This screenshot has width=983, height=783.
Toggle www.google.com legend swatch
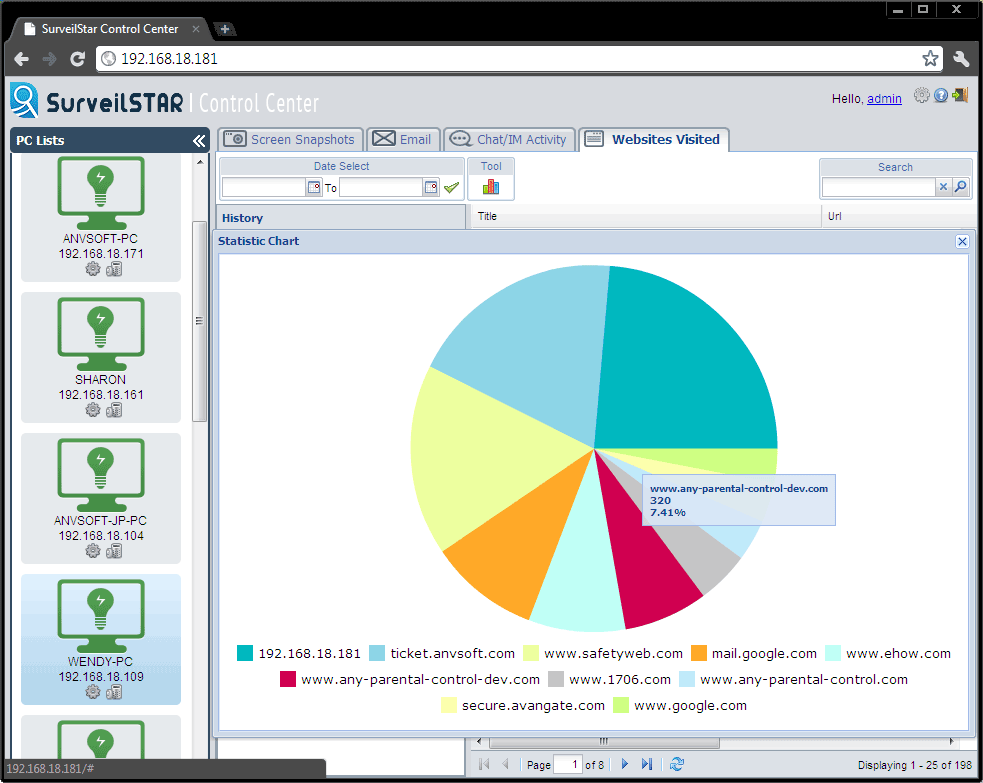[x=621, y=705]
